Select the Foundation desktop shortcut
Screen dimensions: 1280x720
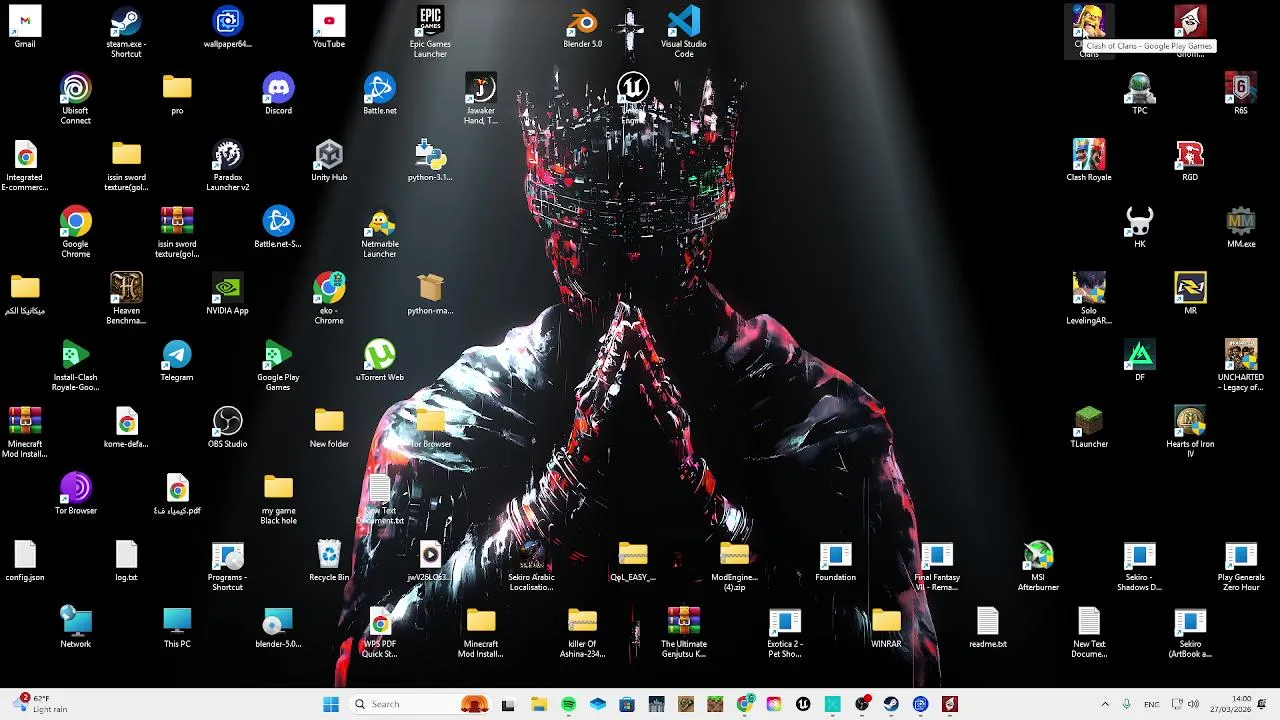tap(835, 562)
